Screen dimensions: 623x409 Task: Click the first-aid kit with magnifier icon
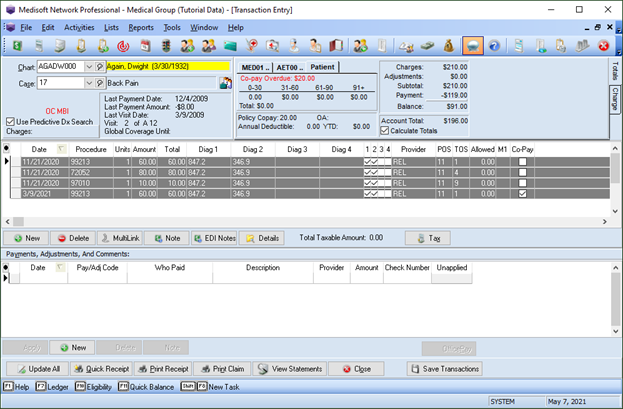point(273,46)
